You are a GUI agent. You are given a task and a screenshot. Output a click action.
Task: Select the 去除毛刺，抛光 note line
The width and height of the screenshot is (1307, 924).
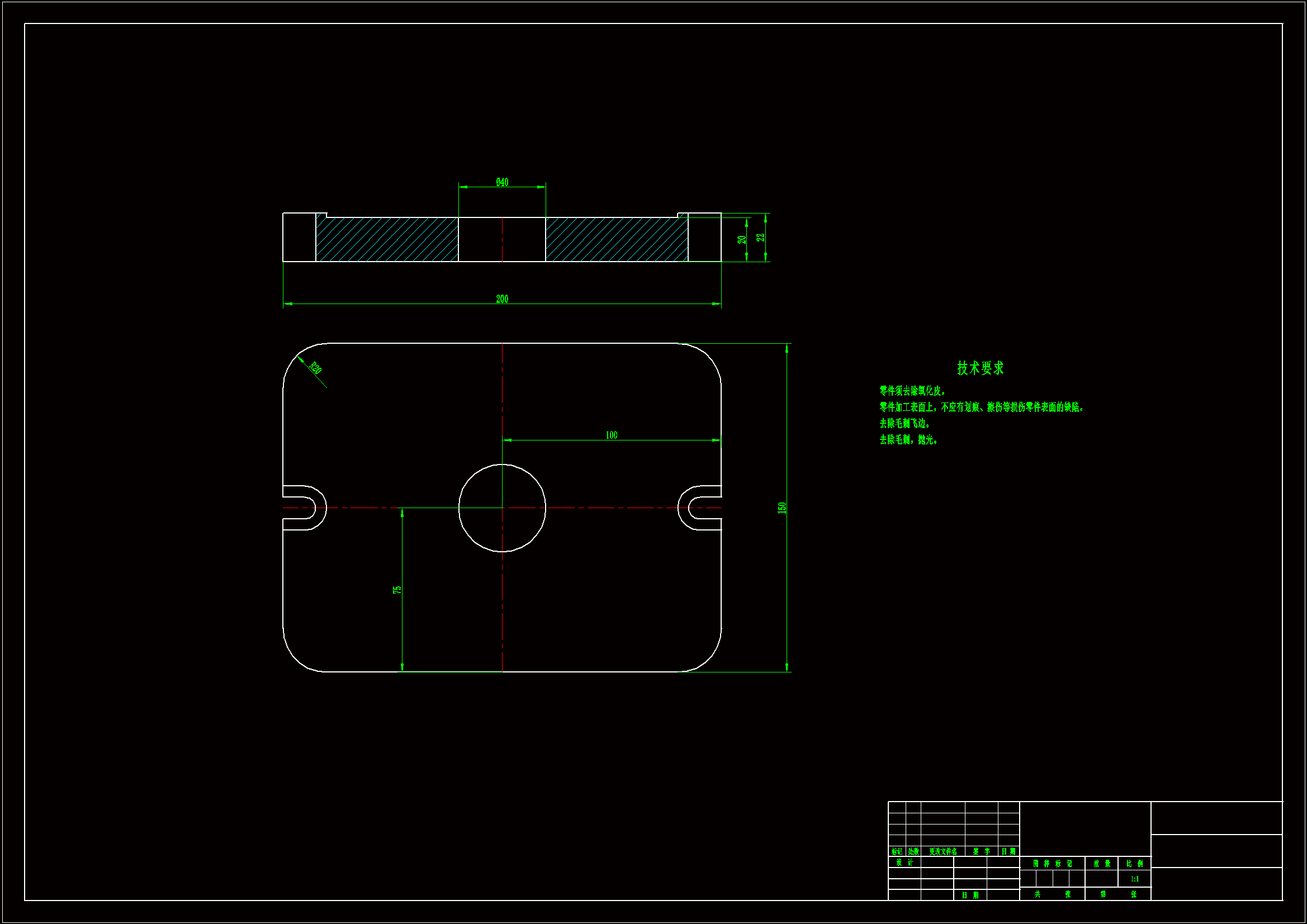908,440
